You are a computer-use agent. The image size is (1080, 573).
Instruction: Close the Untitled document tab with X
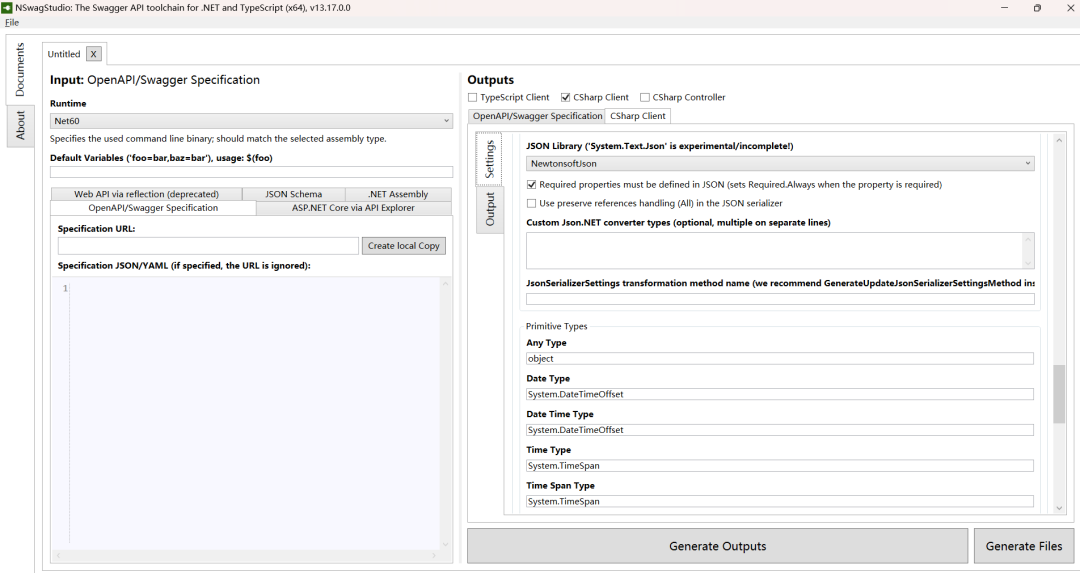(94, 54)
